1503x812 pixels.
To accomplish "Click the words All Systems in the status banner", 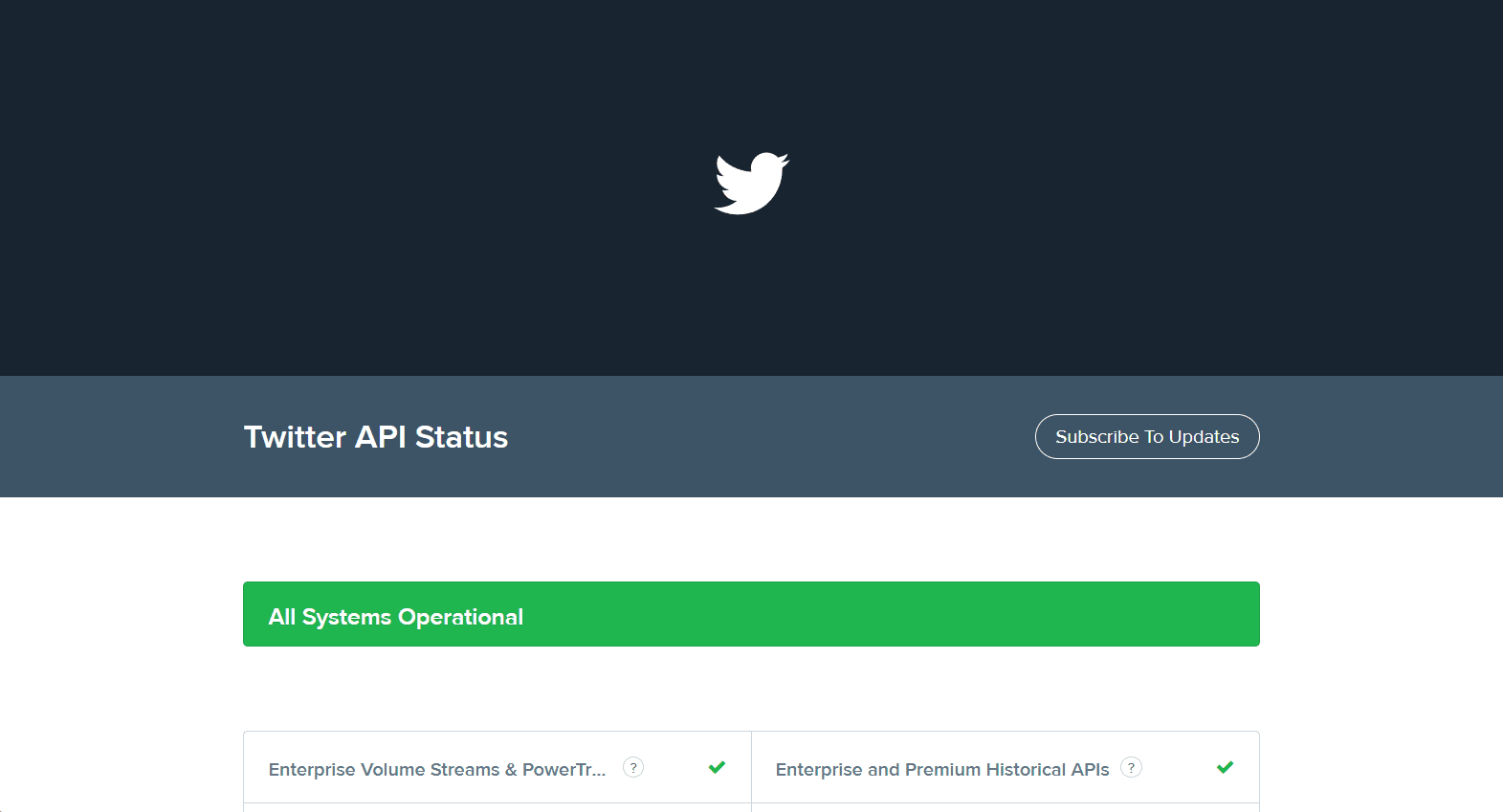I will coord(329,617).
